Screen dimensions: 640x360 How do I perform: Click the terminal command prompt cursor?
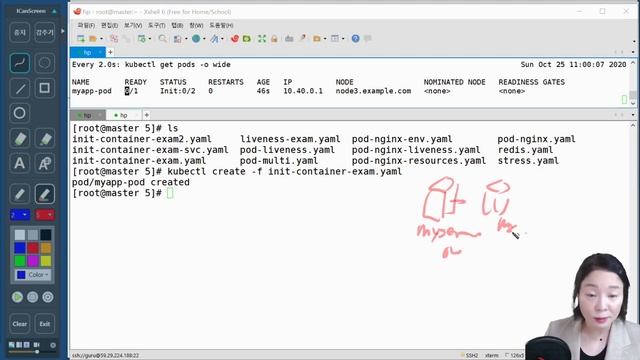pos(170,193)
